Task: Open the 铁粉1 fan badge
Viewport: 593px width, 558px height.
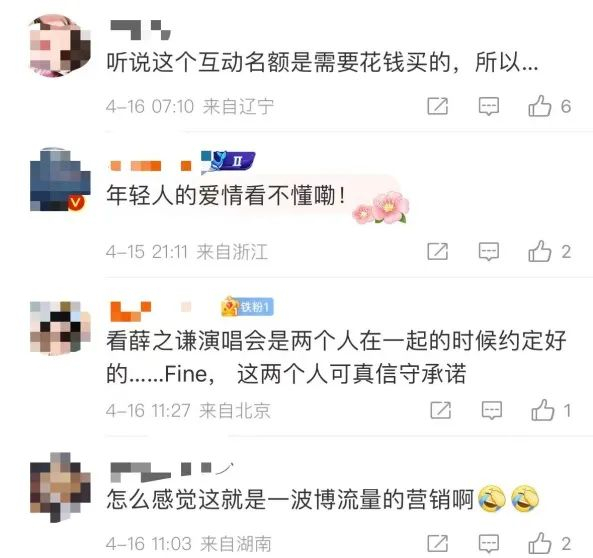Action: [247, 306]
